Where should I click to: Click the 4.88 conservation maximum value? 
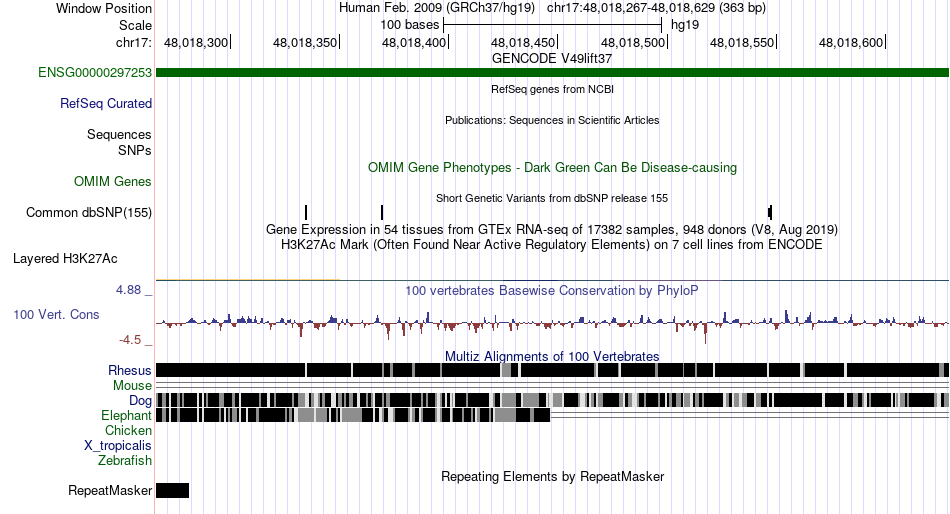click(128, 290)
